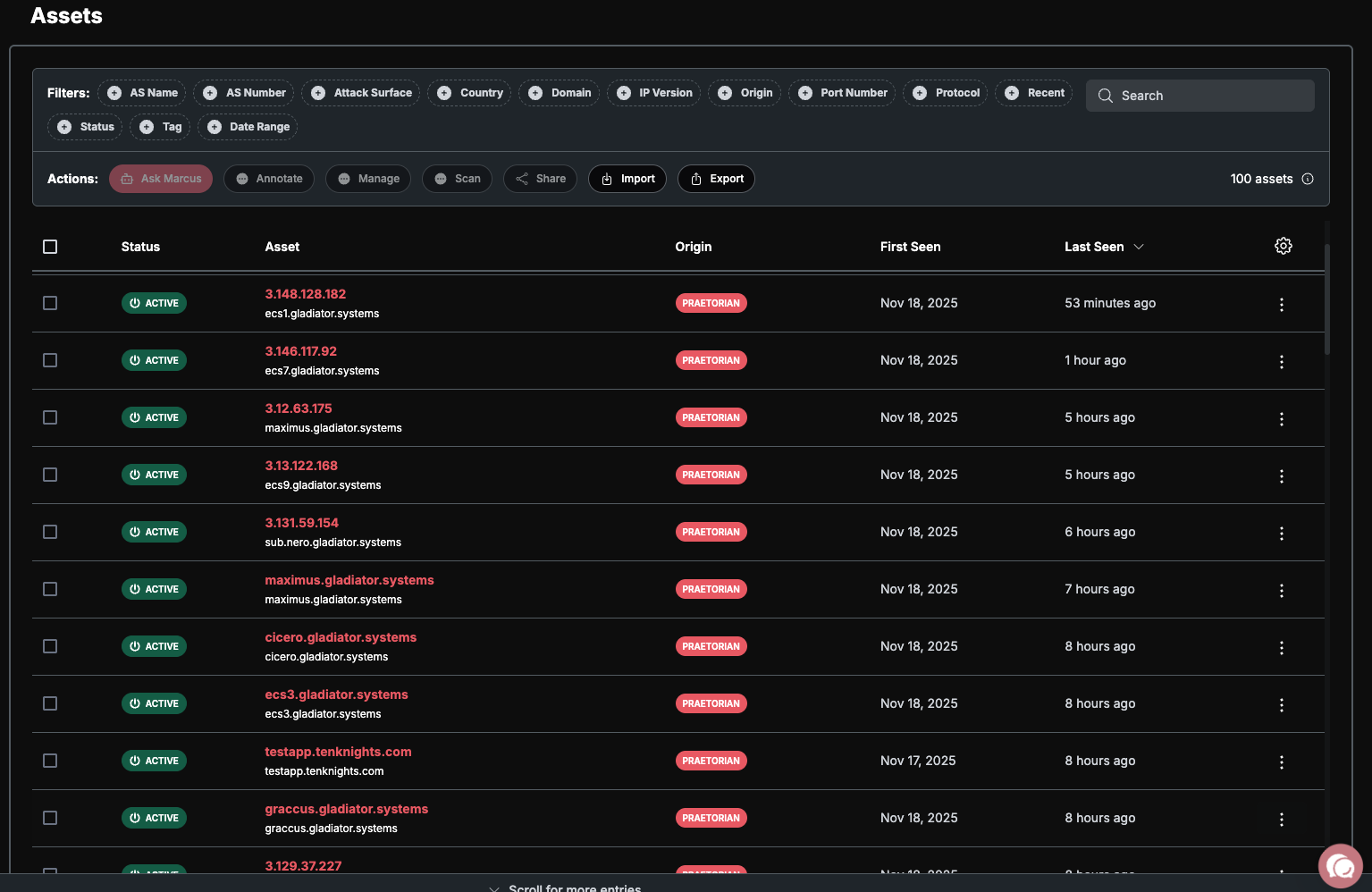Screen dimensions: 1372x892
Task: Click First Seen column header
Action: (910, 247)
